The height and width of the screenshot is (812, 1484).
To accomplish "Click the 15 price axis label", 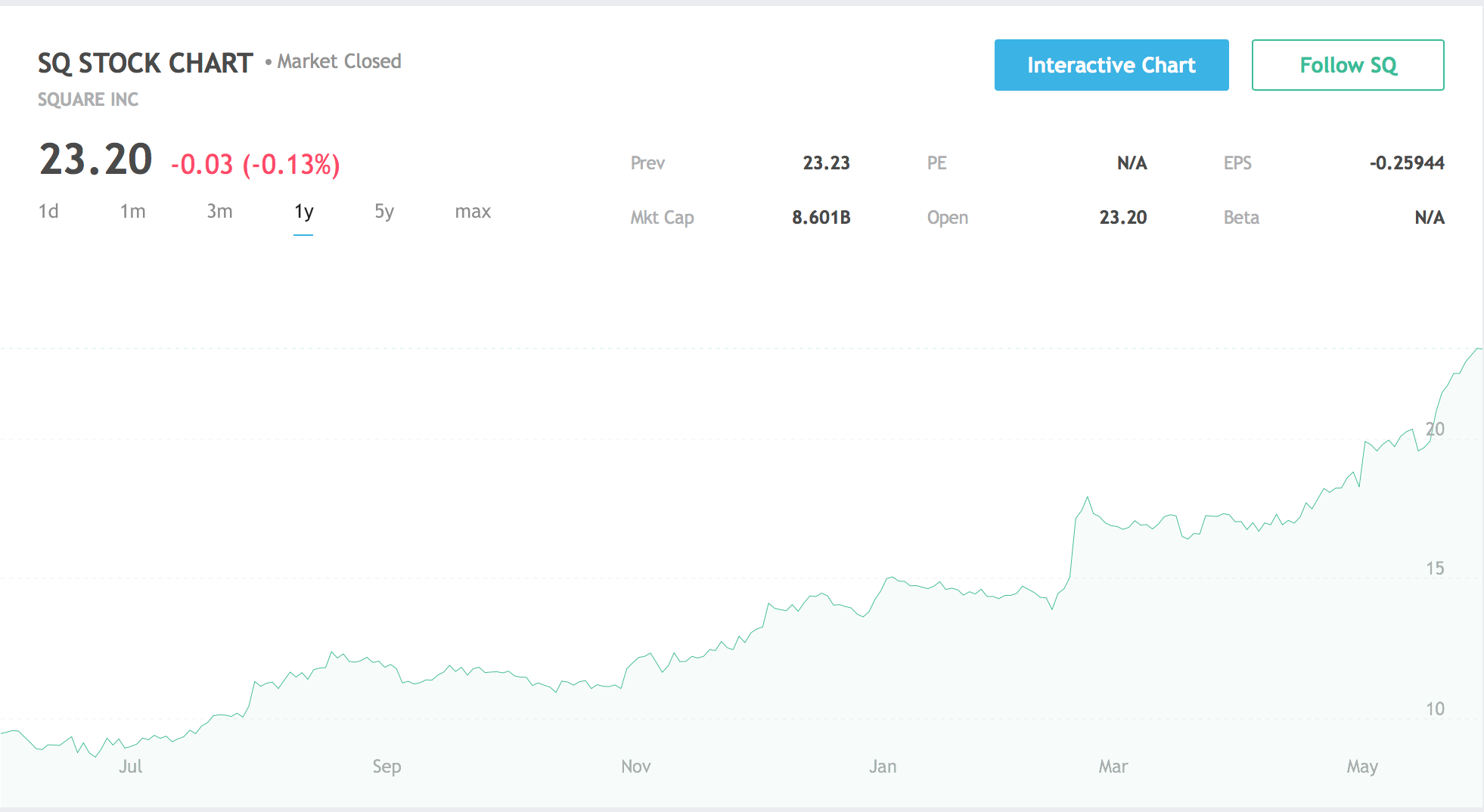I will [1434, 569].
